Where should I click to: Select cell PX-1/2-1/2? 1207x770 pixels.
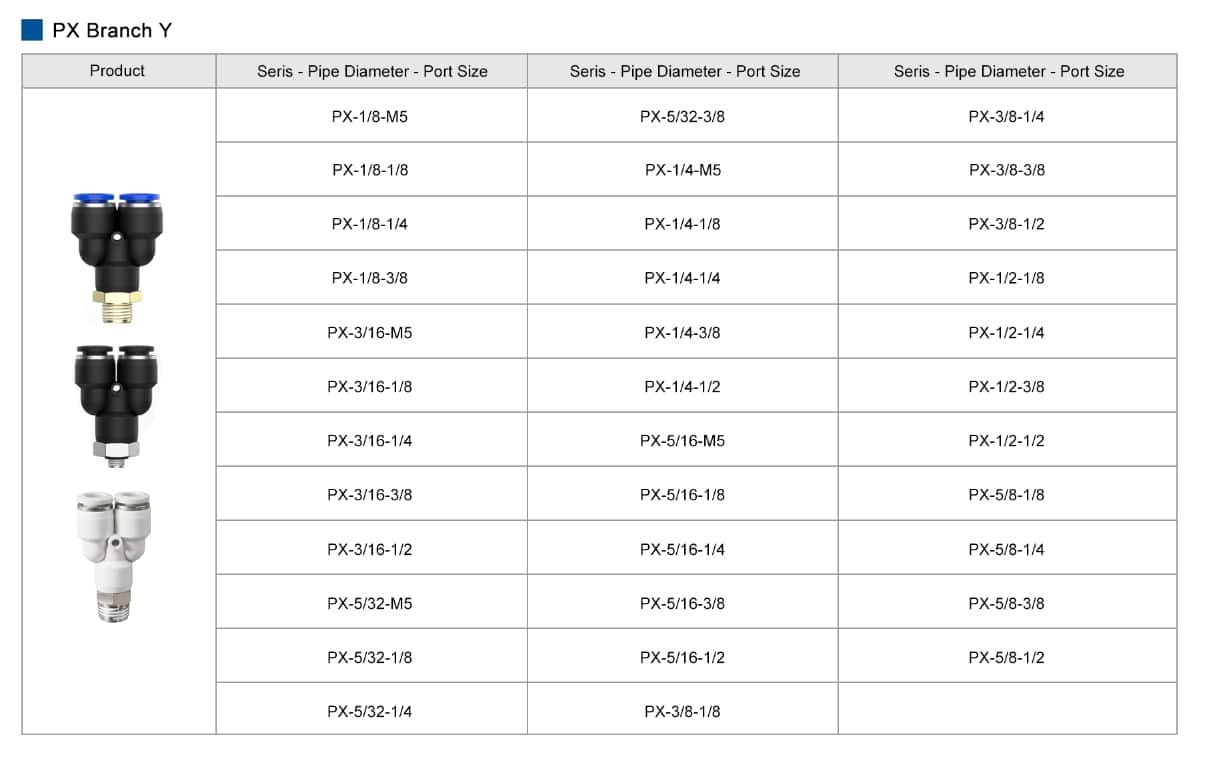pos(1006,440)
